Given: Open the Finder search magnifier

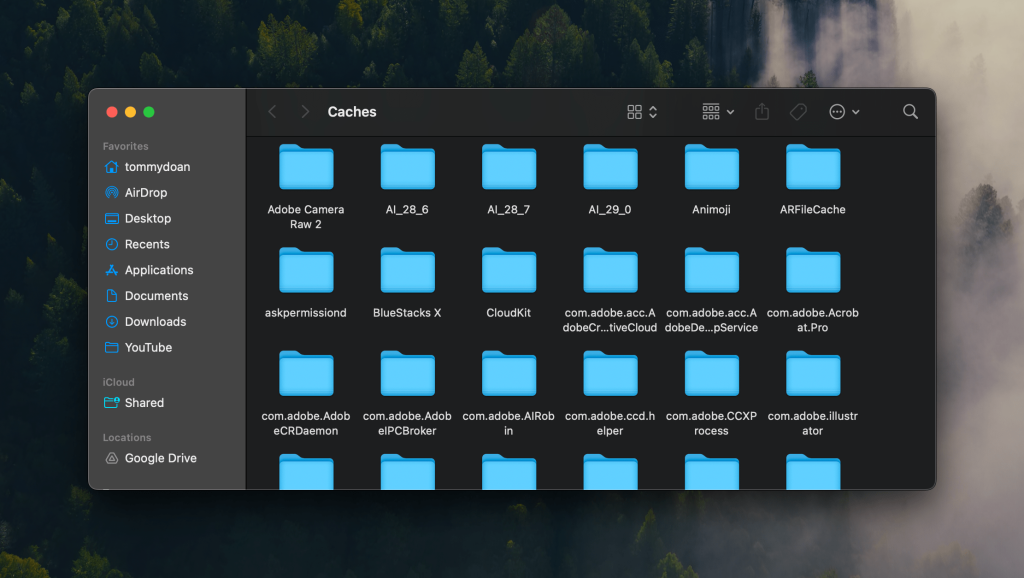Looking at the screenshot, I should click(910, 112).
